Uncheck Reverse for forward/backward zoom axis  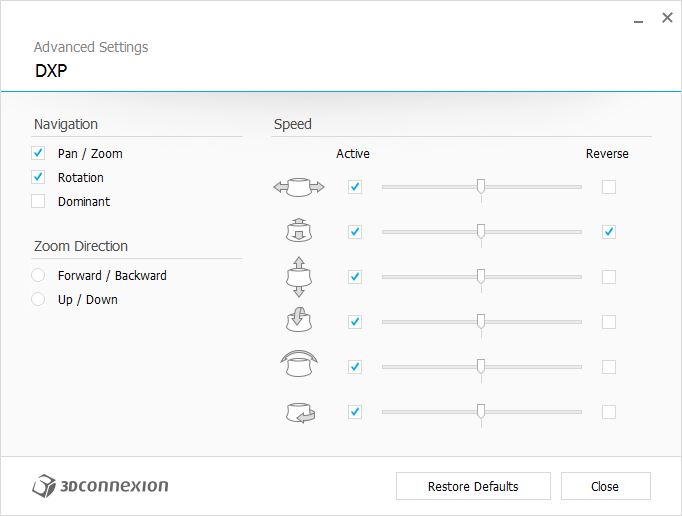pos(609,232)
